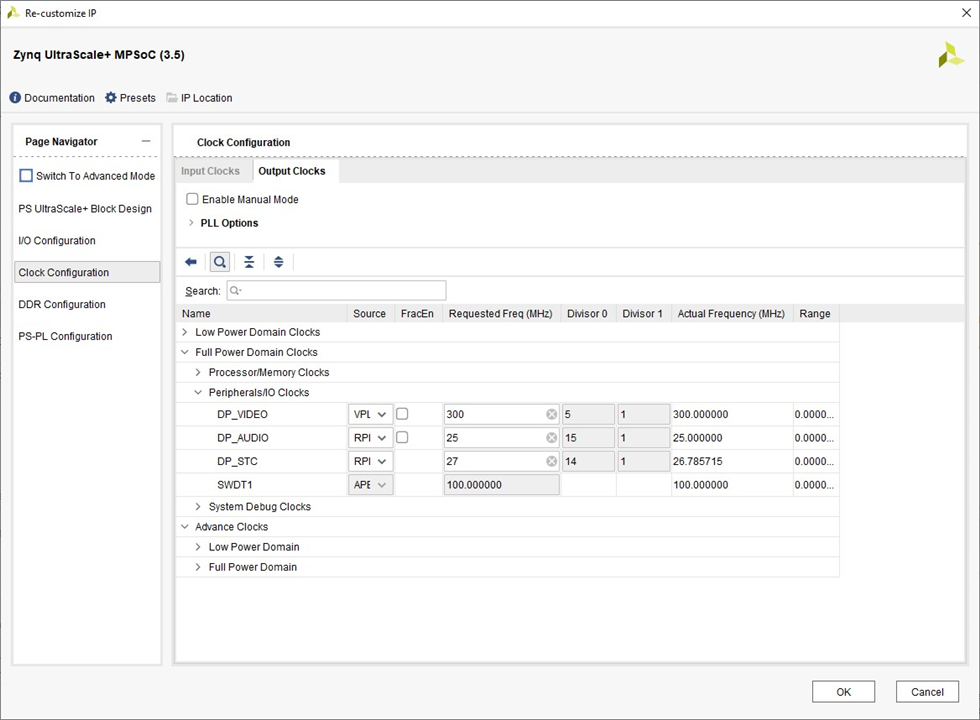Collapse Full Power Domain Clocks row
Viewport: 980px width, 720px height.
[x=185, y=352]
